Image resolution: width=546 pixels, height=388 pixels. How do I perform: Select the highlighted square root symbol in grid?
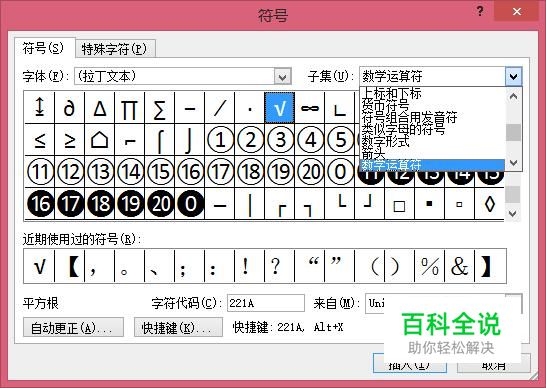[x=280, y=108]
